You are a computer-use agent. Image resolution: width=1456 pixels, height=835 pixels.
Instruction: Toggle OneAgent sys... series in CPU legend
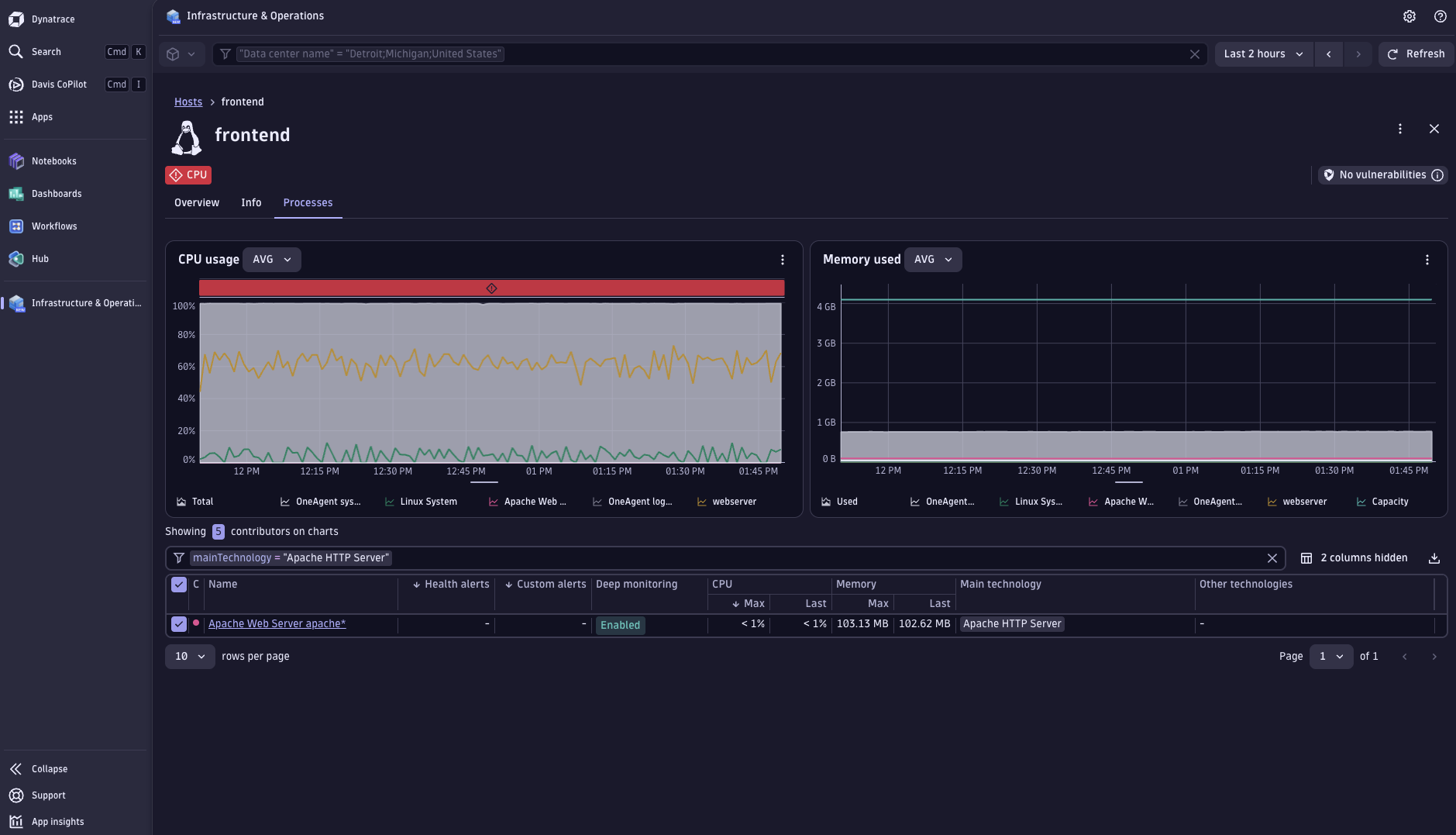click(320, 502)
